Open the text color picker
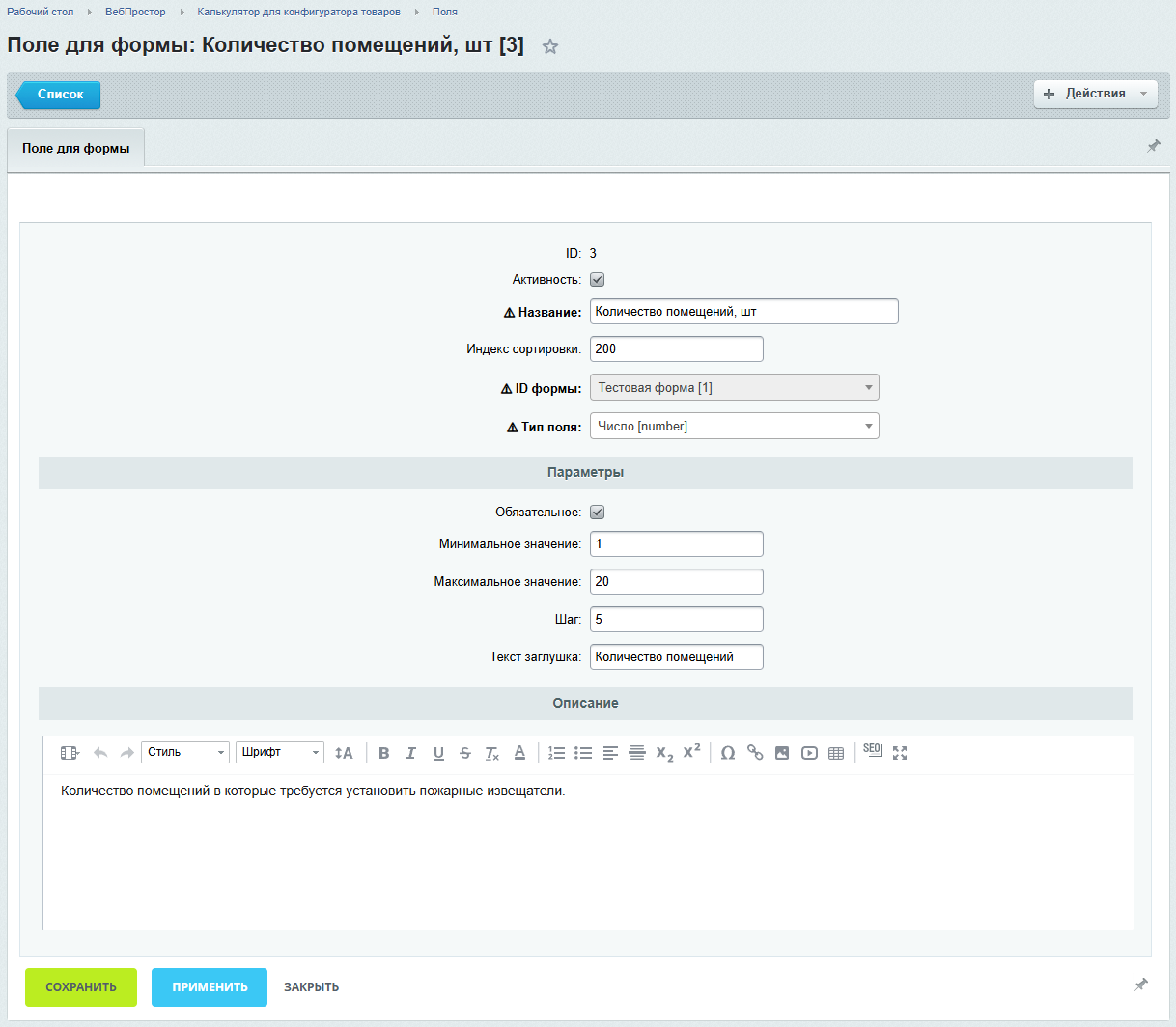Image resolution: width=1176 pixels, height=1027 pixels. click(x=519, y=753)
